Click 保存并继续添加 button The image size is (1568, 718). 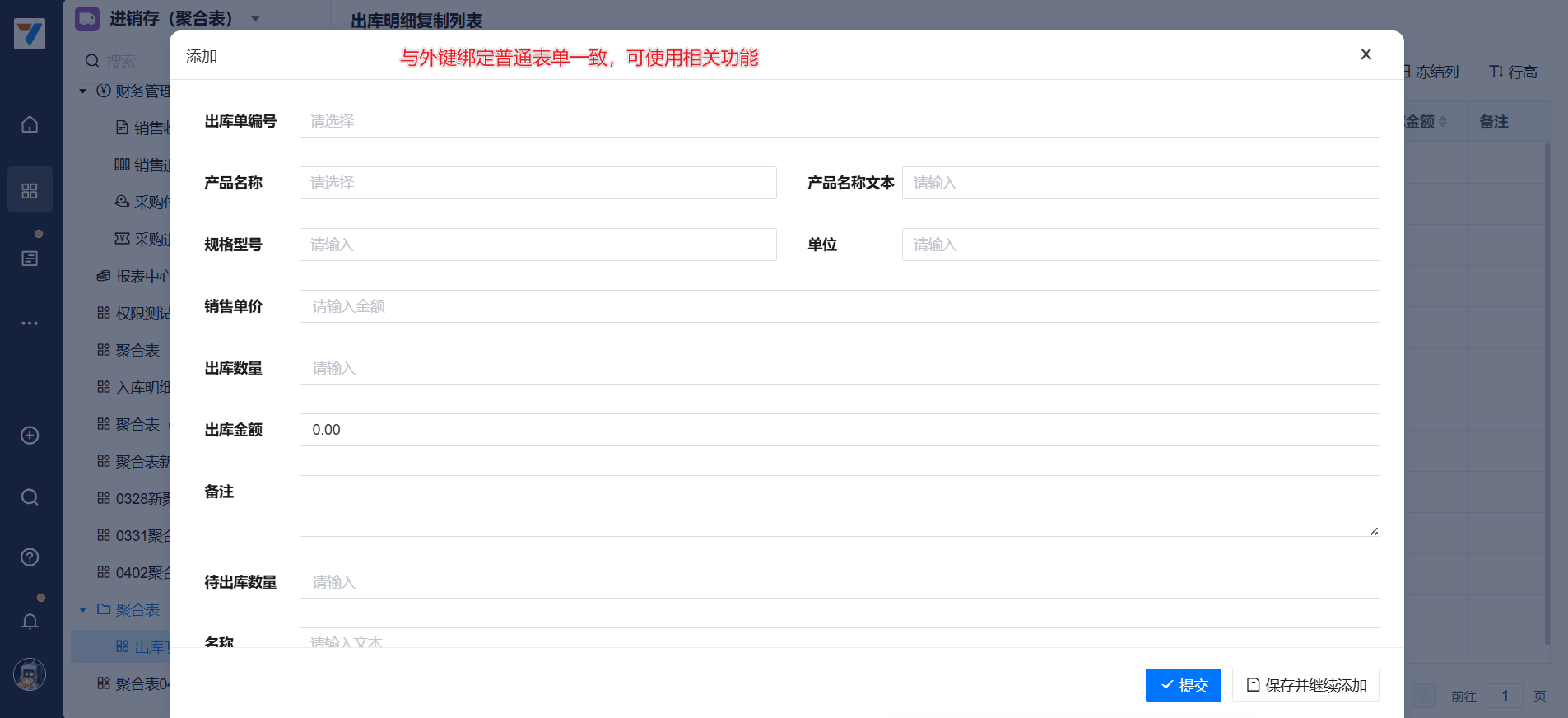coord(1305,685)
